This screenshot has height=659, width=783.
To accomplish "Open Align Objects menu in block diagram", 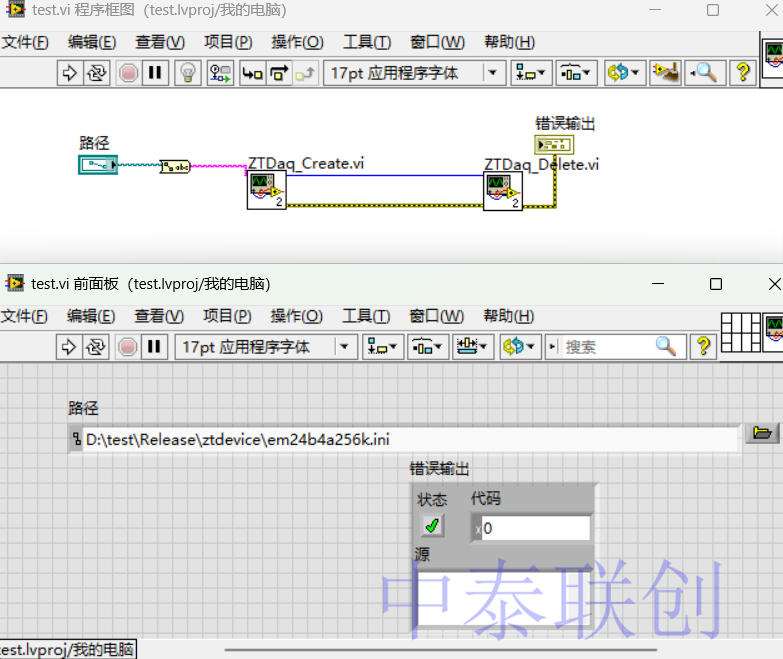I will (531, 73).
